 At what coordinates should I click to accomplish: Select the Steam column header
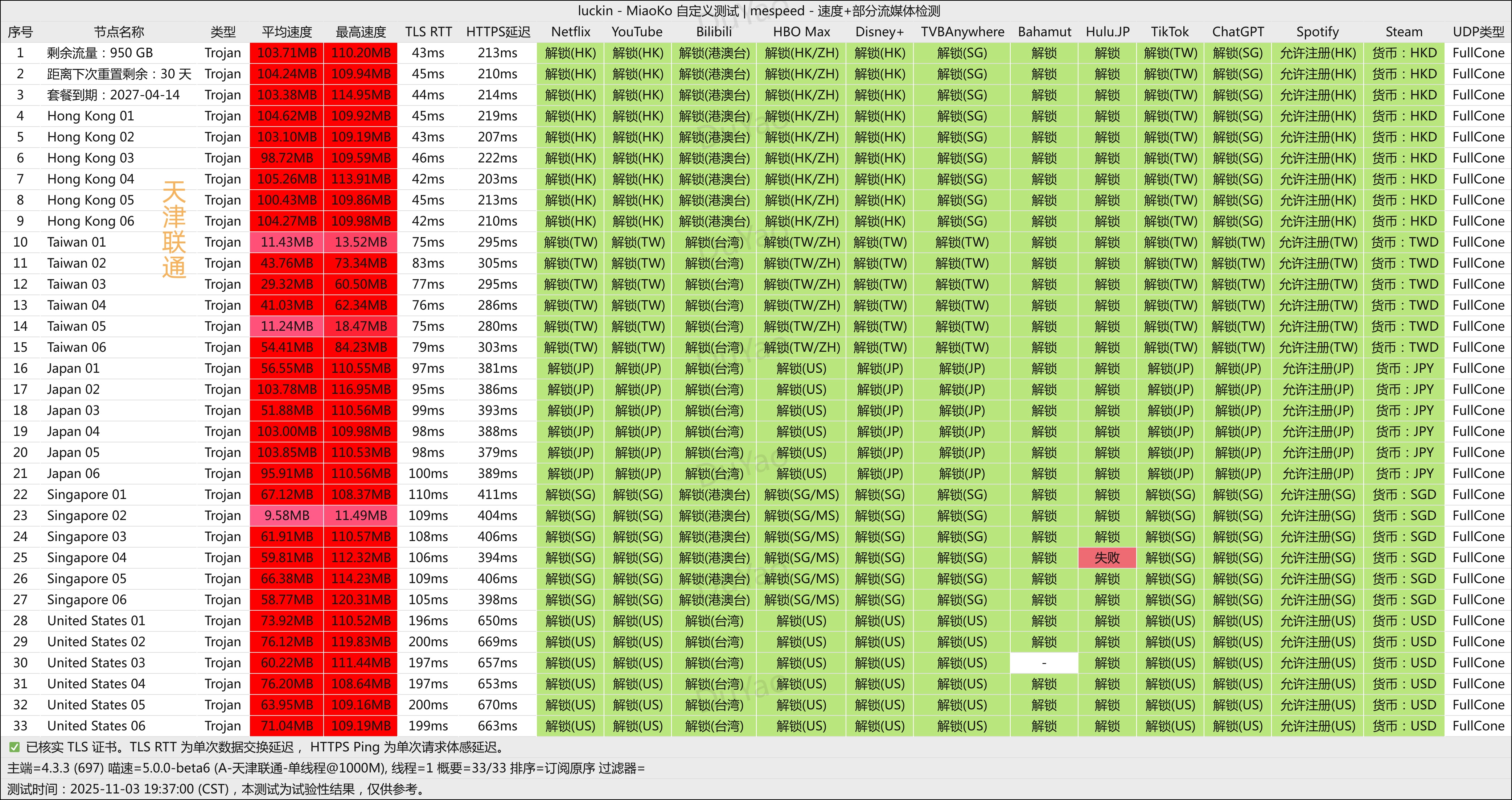1404,32
